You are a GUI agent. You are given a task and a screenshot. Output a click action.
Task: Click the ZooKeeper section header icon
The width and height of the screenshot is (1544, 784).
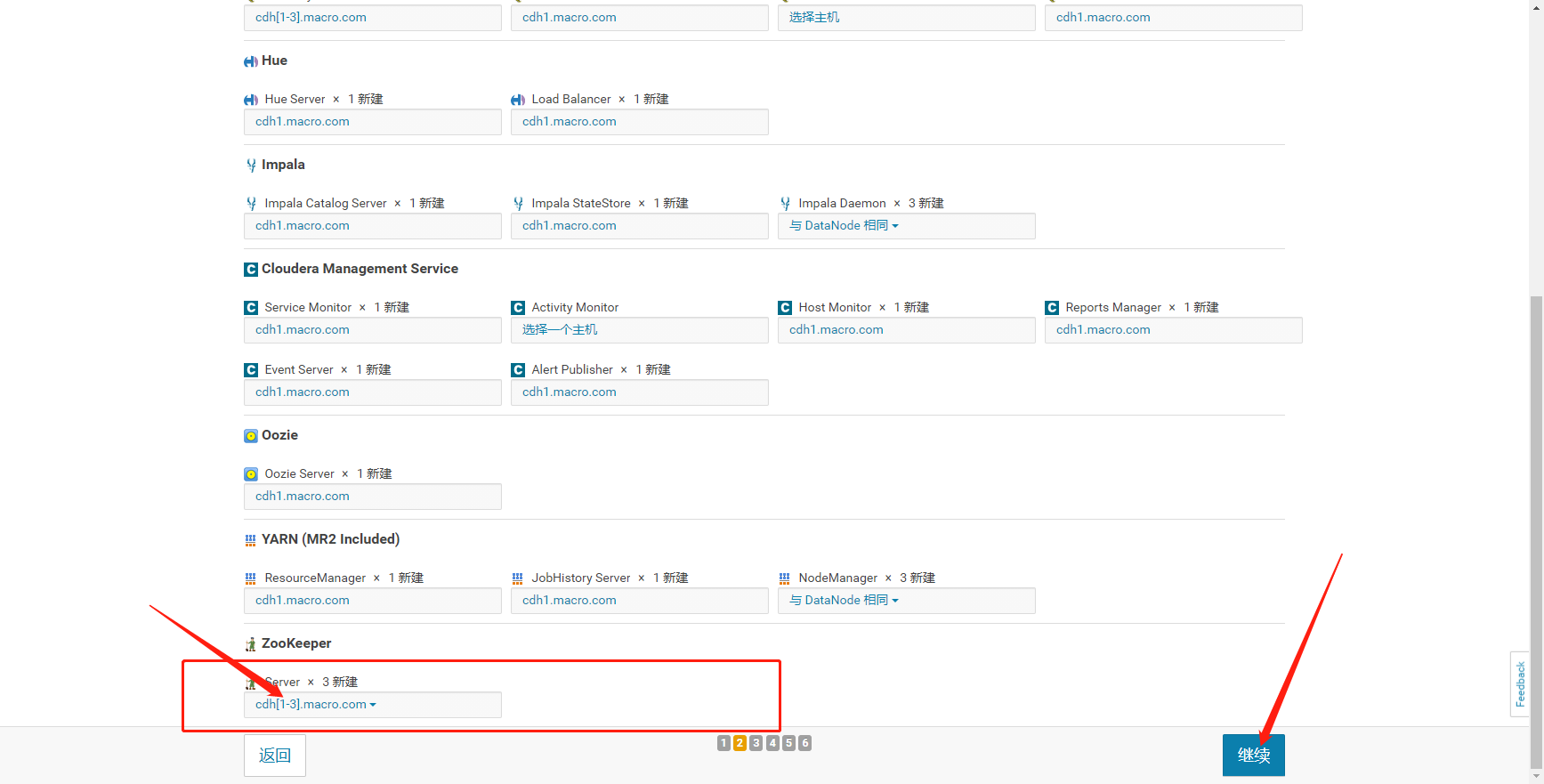click(x=251, y=644)
